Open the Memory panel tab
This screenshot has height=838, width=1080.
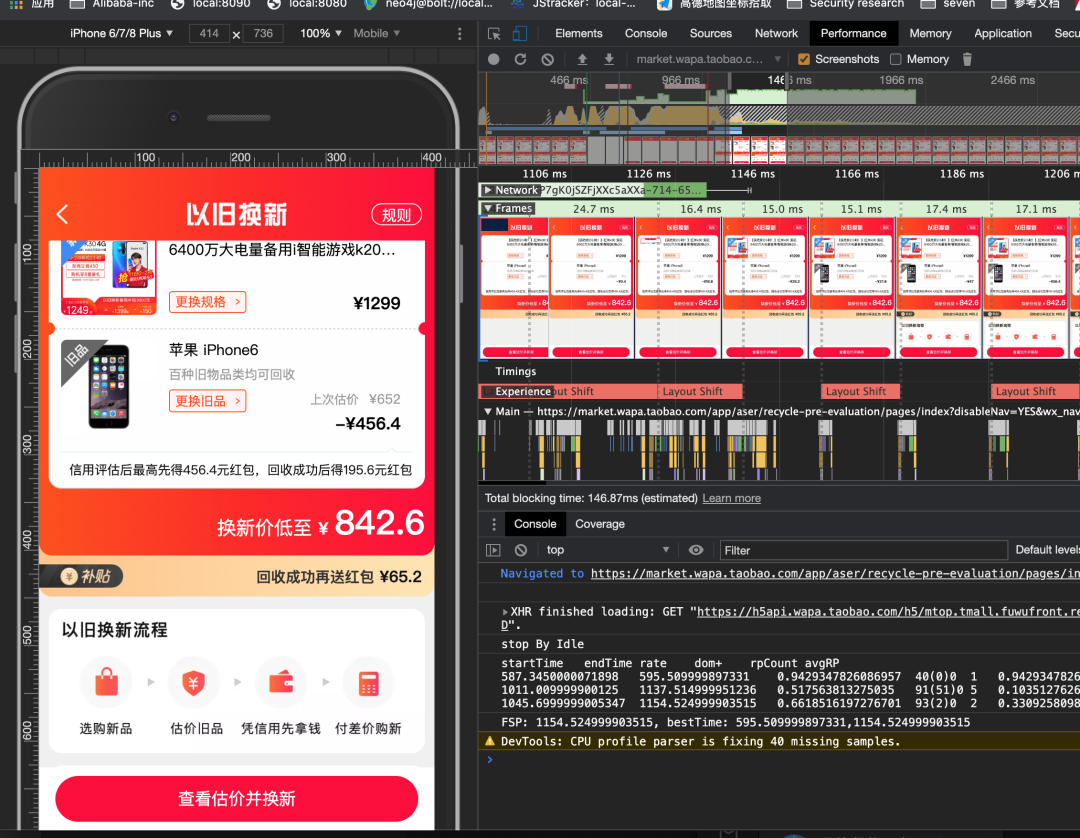(930, 33)
